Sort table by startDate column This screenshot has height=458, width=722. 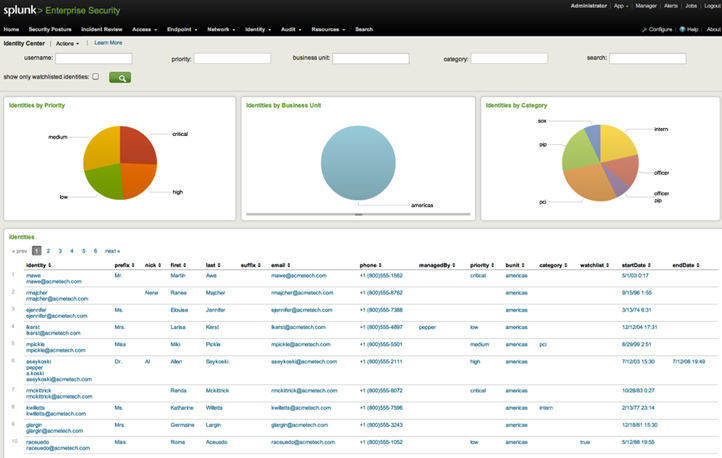click(636, 265)
